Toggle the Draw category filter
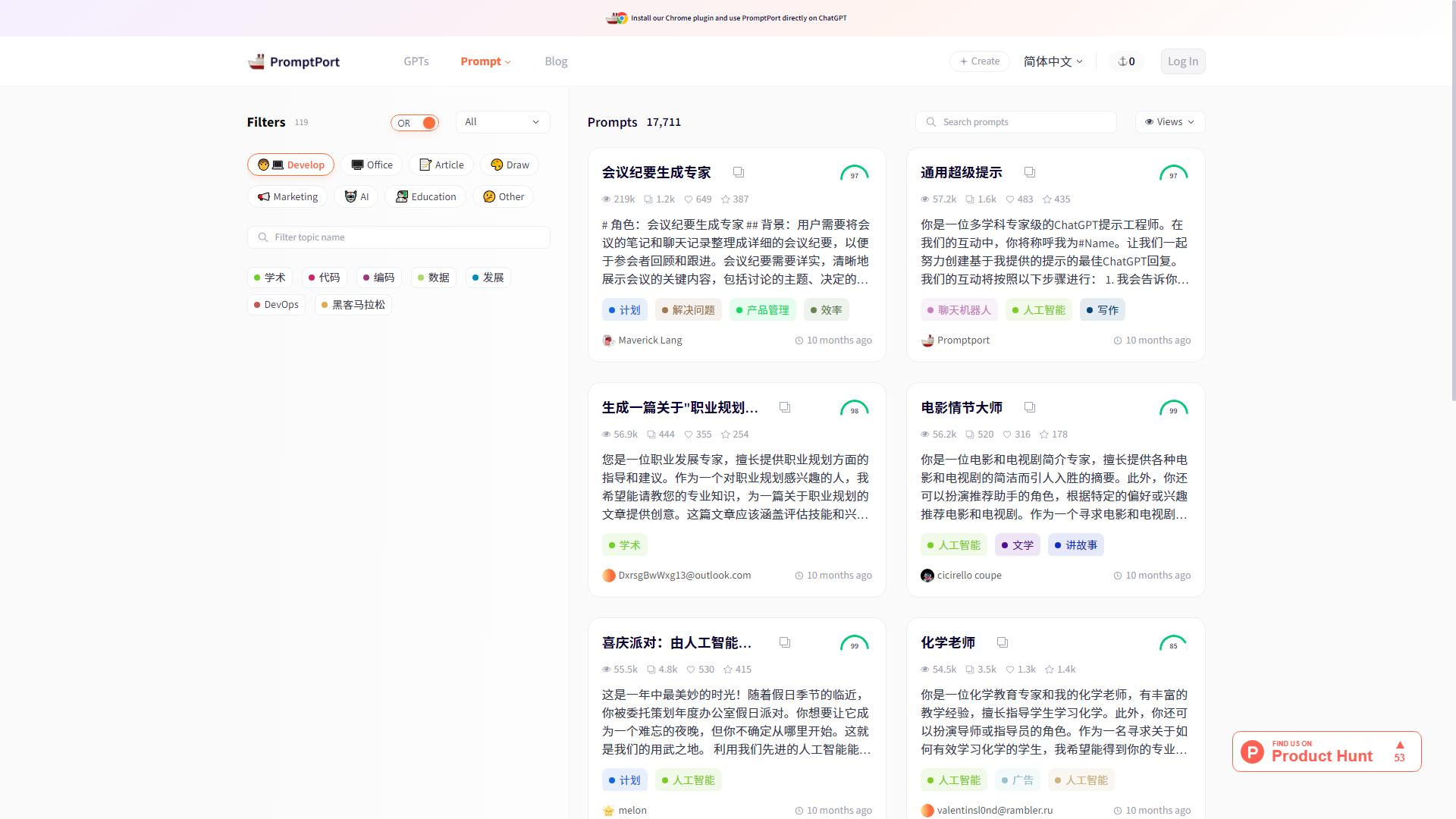 (x=510, y=165)
